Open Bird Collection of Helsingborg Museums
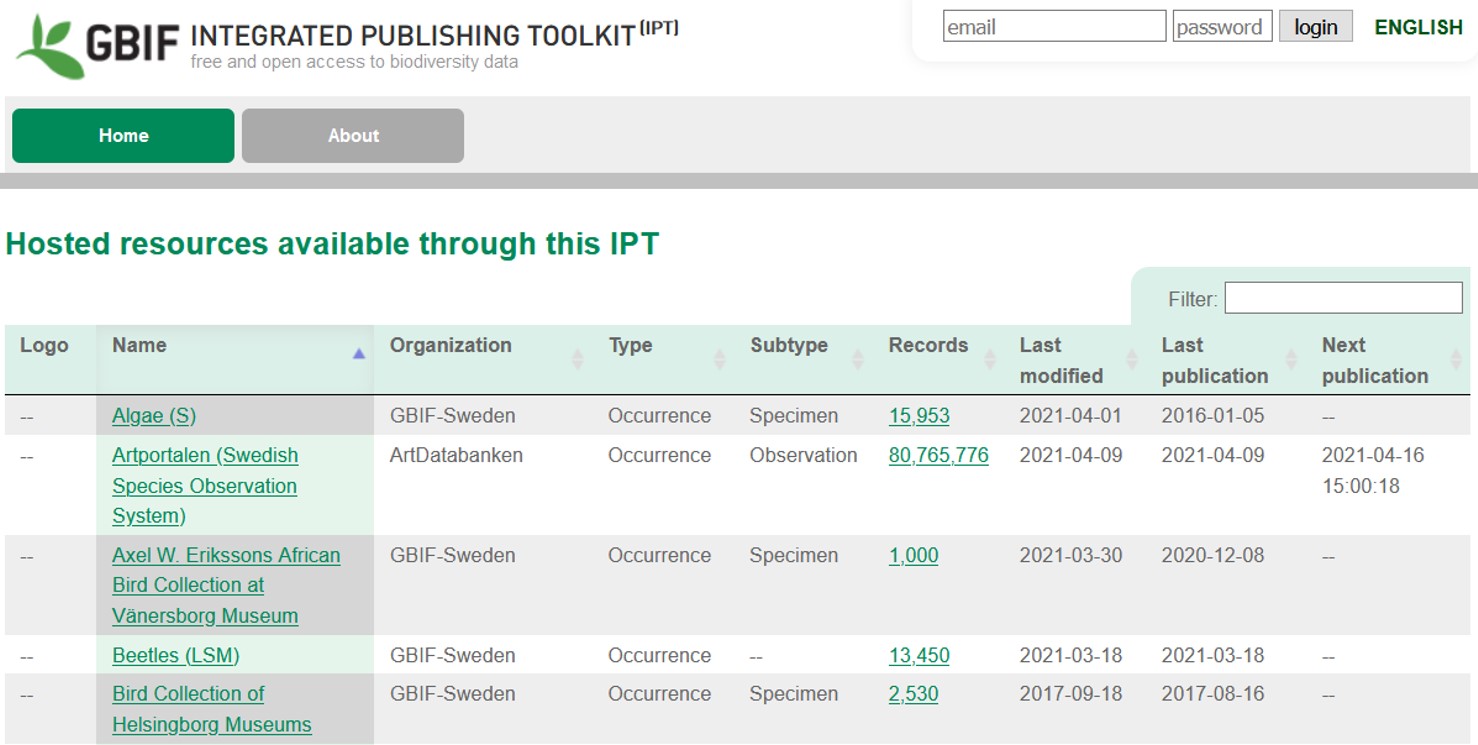Screen dimensions: 1478x745 click(212, 709)
